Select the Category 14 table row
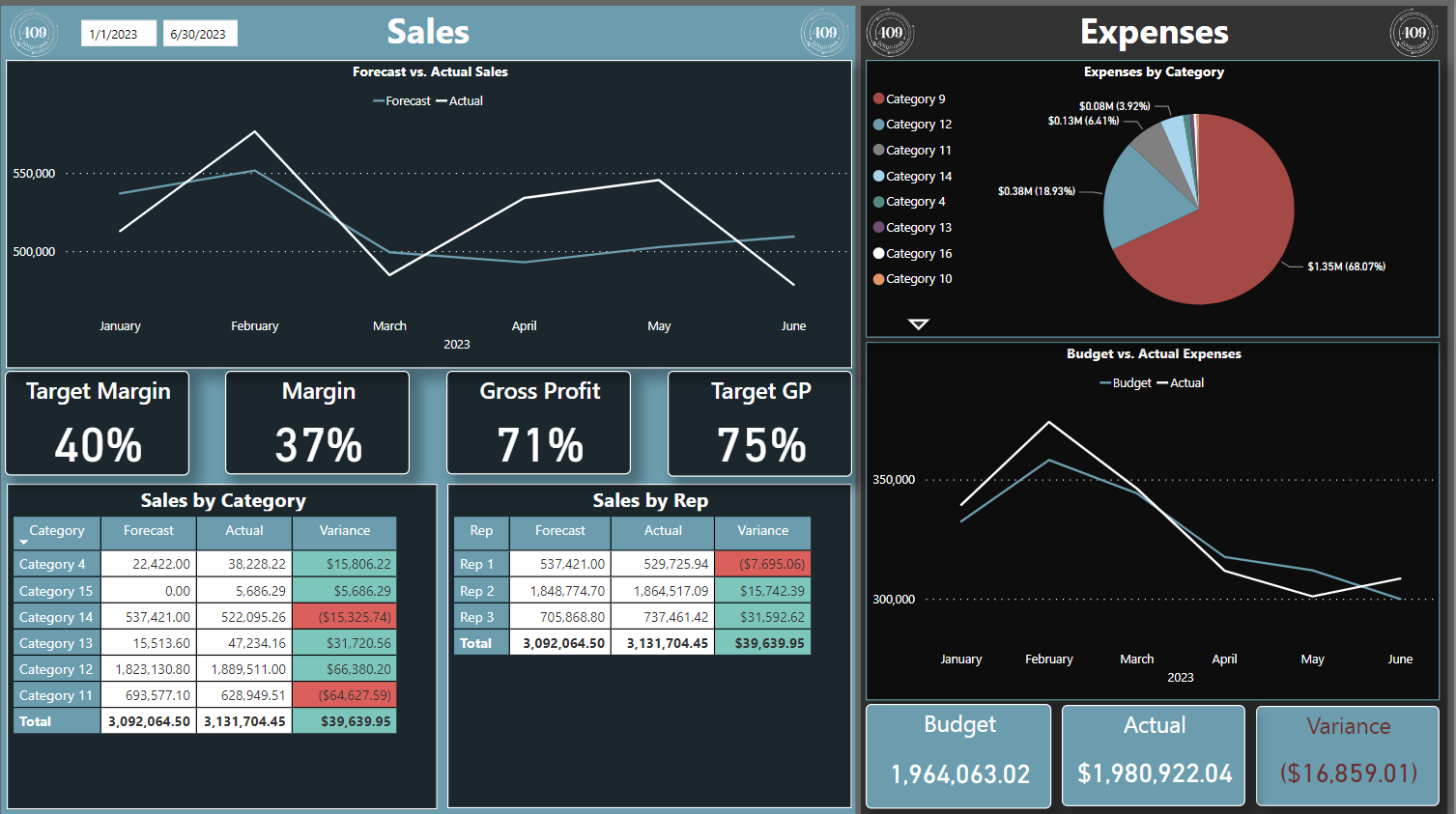 [x=205, y=617]
